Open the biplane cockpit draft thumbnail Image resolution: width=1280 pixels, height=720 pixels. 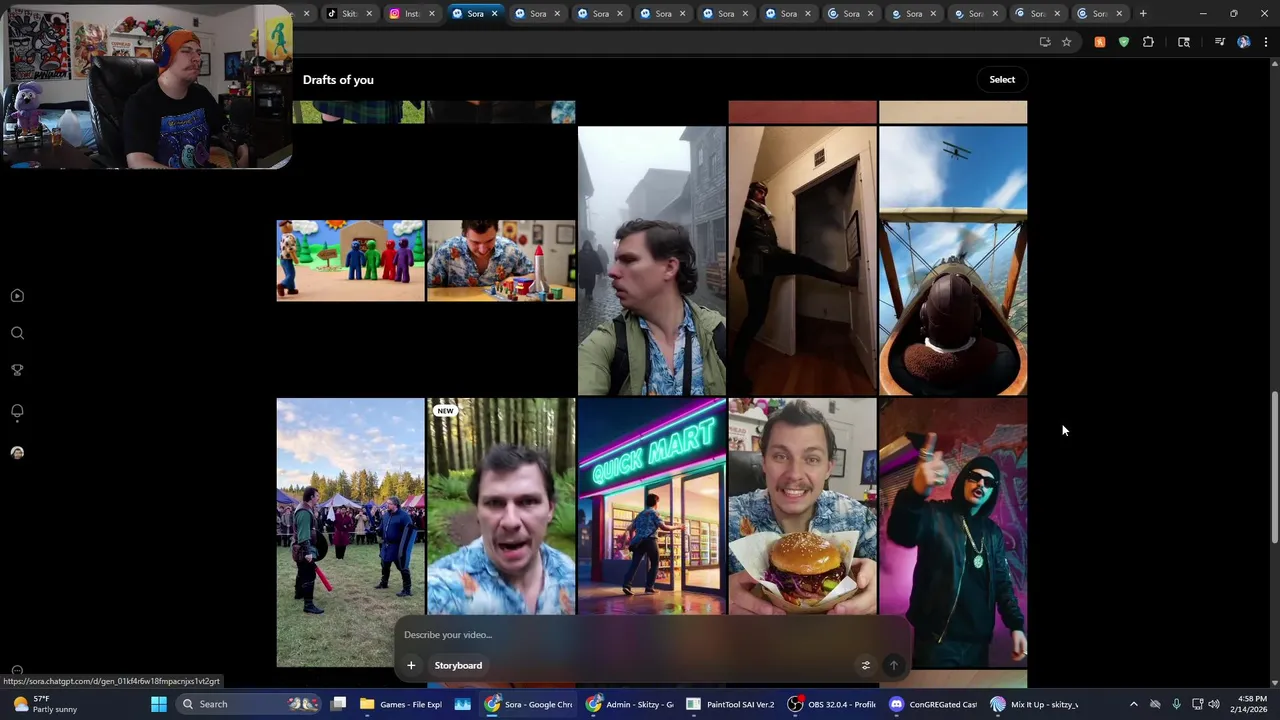coord(953,261)
